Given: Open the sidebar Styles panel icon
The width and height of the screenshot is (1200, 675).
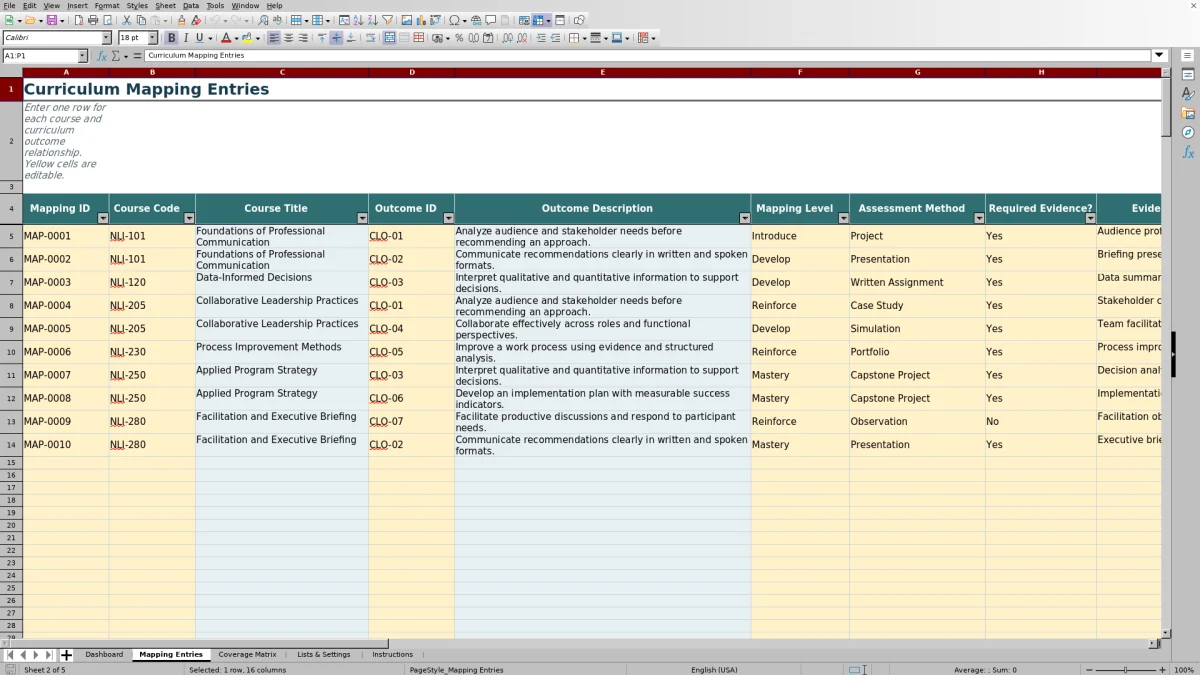Looking at the screenshot, I should click(1188, 94).
